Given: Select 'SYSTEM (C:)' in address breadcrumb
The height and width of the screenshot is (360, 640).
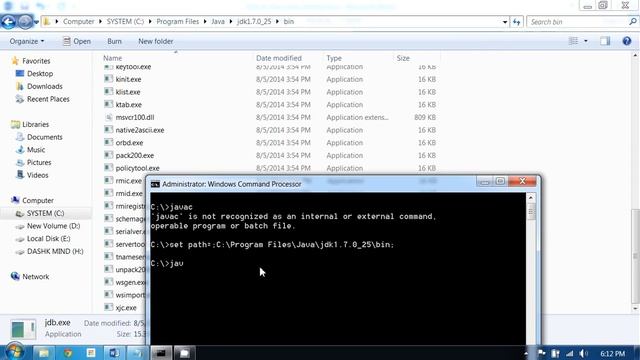Looking at the screenshot, I should tap(125, 22).
